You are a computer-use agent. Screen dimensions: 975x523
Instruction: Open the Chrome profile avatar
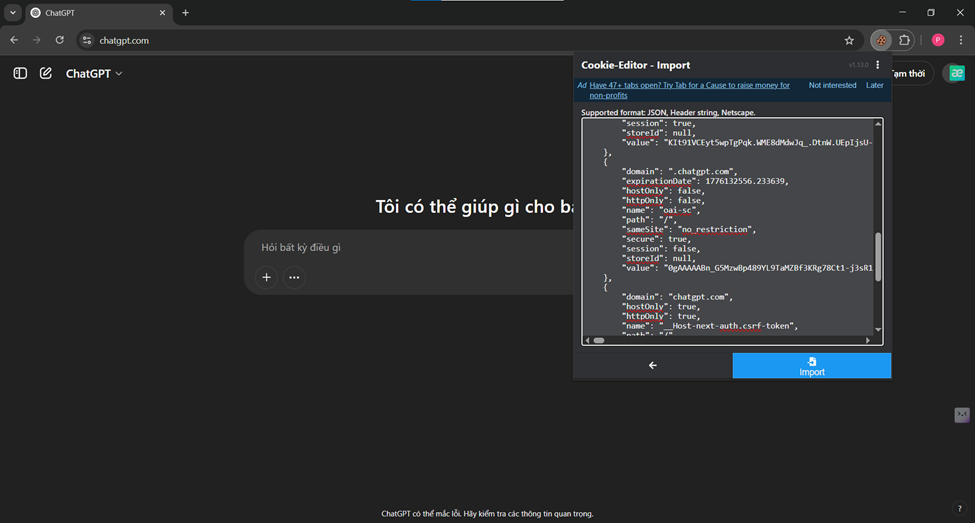coord(938,40)
